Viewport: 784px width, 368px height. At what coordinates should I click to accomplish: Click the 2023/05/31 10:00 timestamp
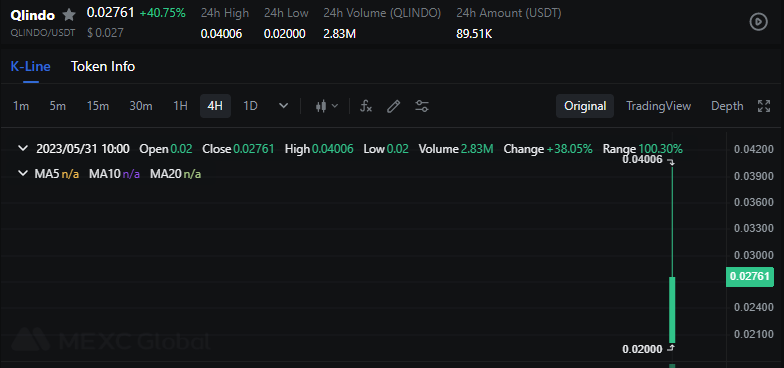click(x=83, y=148)
